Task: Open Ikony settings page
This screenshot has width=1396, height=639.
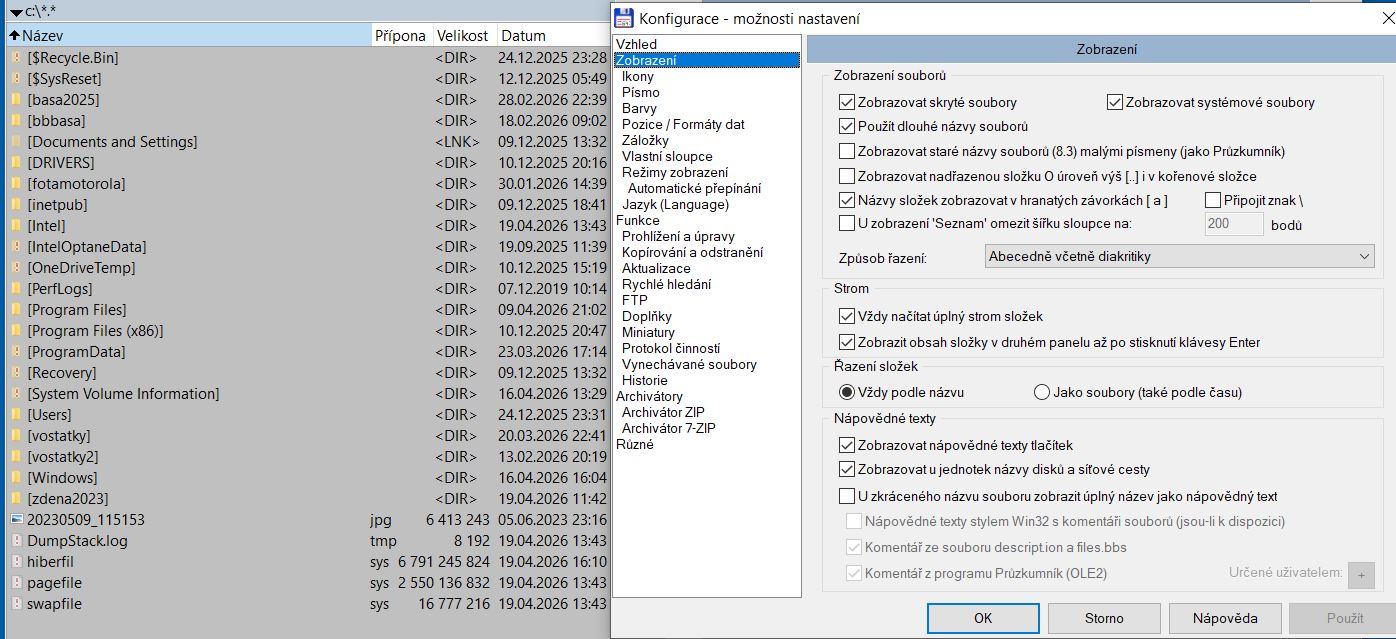Action: [637, 76]
